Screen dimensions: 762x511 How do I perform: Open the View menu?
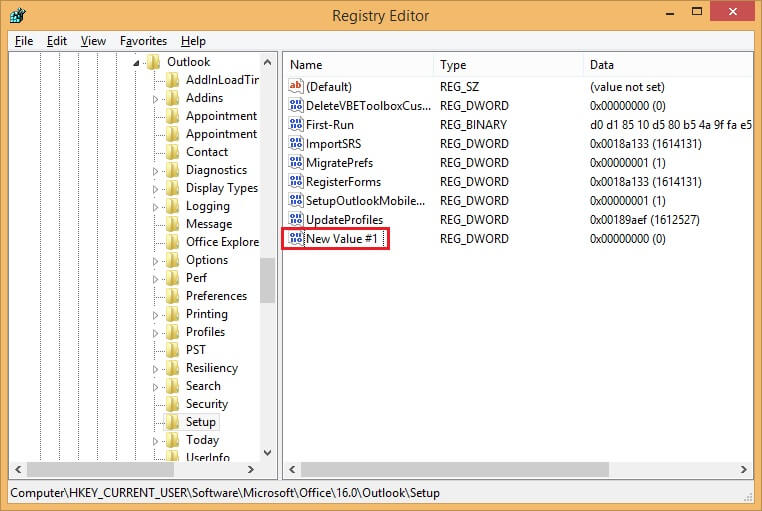coord(93,41)
